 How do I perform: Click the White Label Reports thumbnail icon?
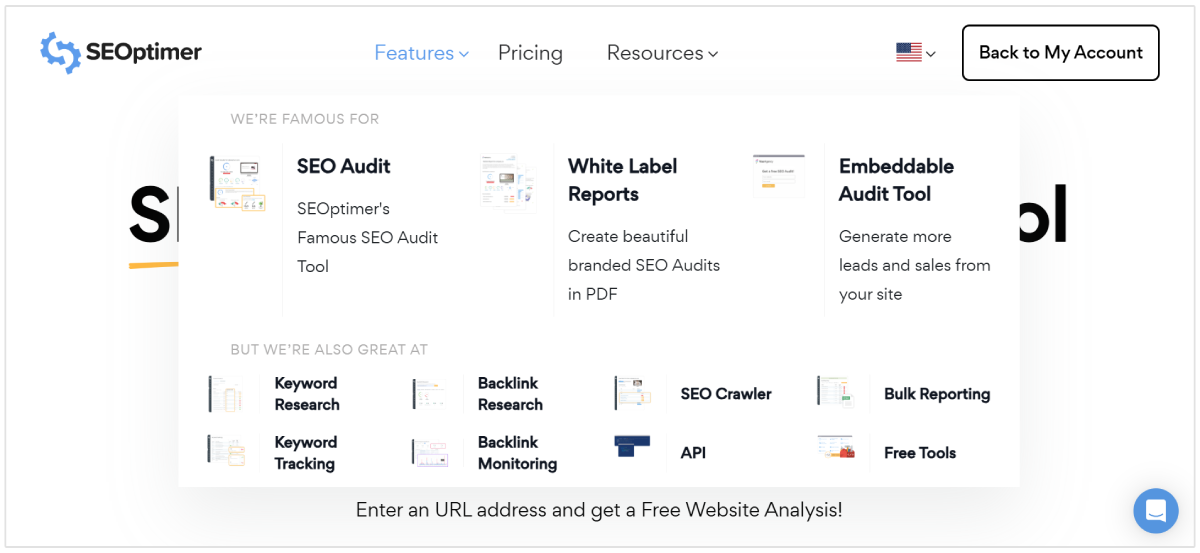509,183
